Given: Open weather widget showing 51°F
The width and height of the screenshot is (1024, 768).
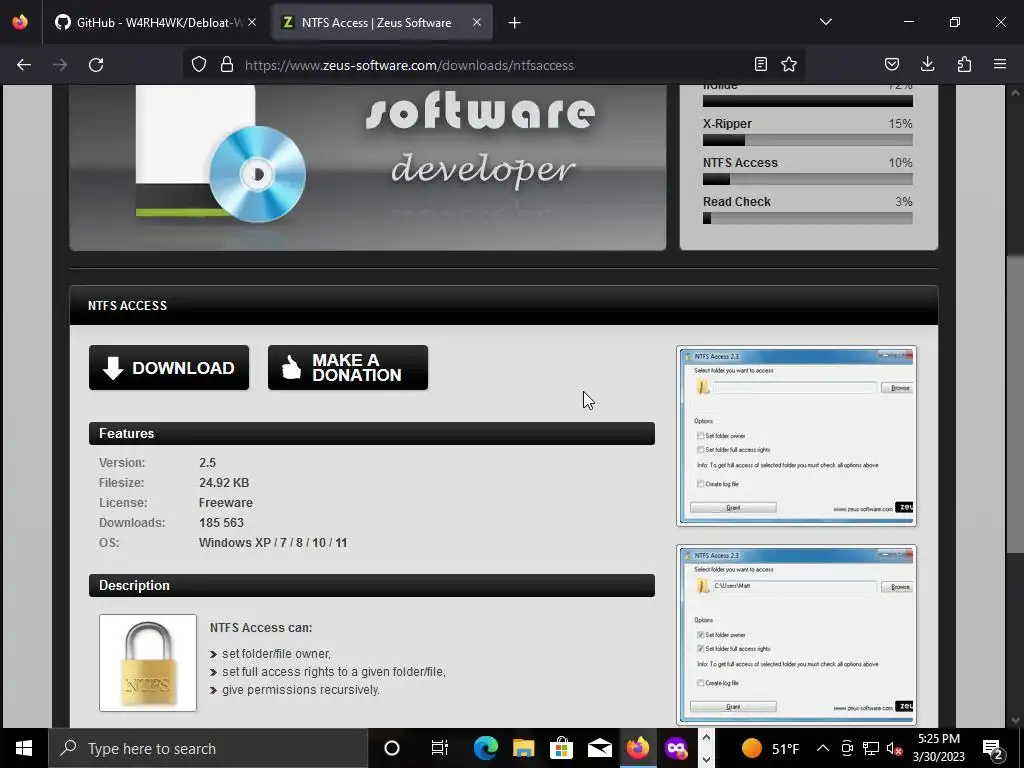Looking at the screenshot, I should click(771, 748).
